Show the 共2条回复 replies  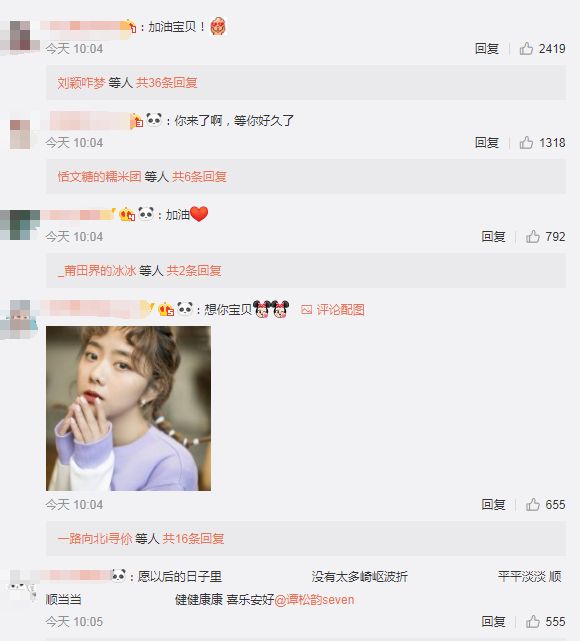click(194, 271)
